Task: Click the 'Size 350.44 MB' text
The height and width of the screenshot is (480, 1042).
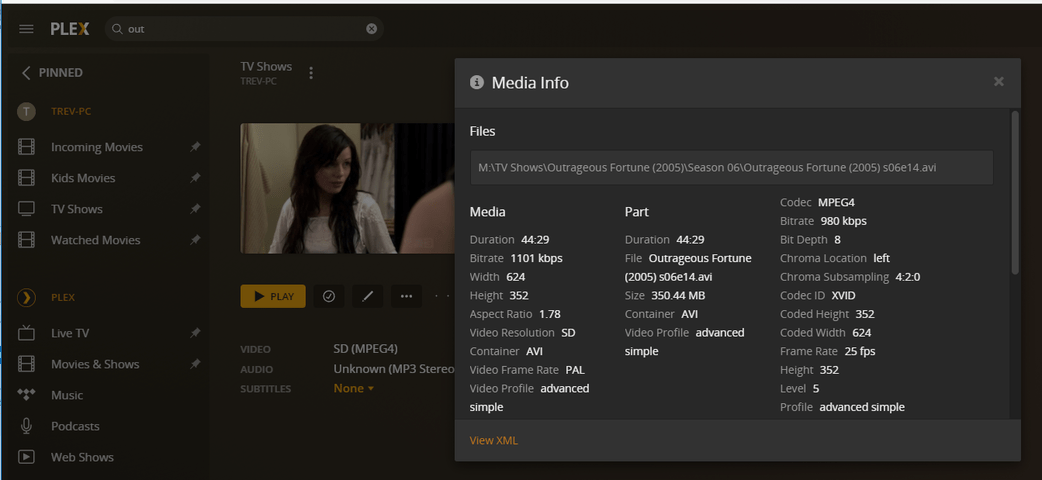Action: (x=665, y=295)
